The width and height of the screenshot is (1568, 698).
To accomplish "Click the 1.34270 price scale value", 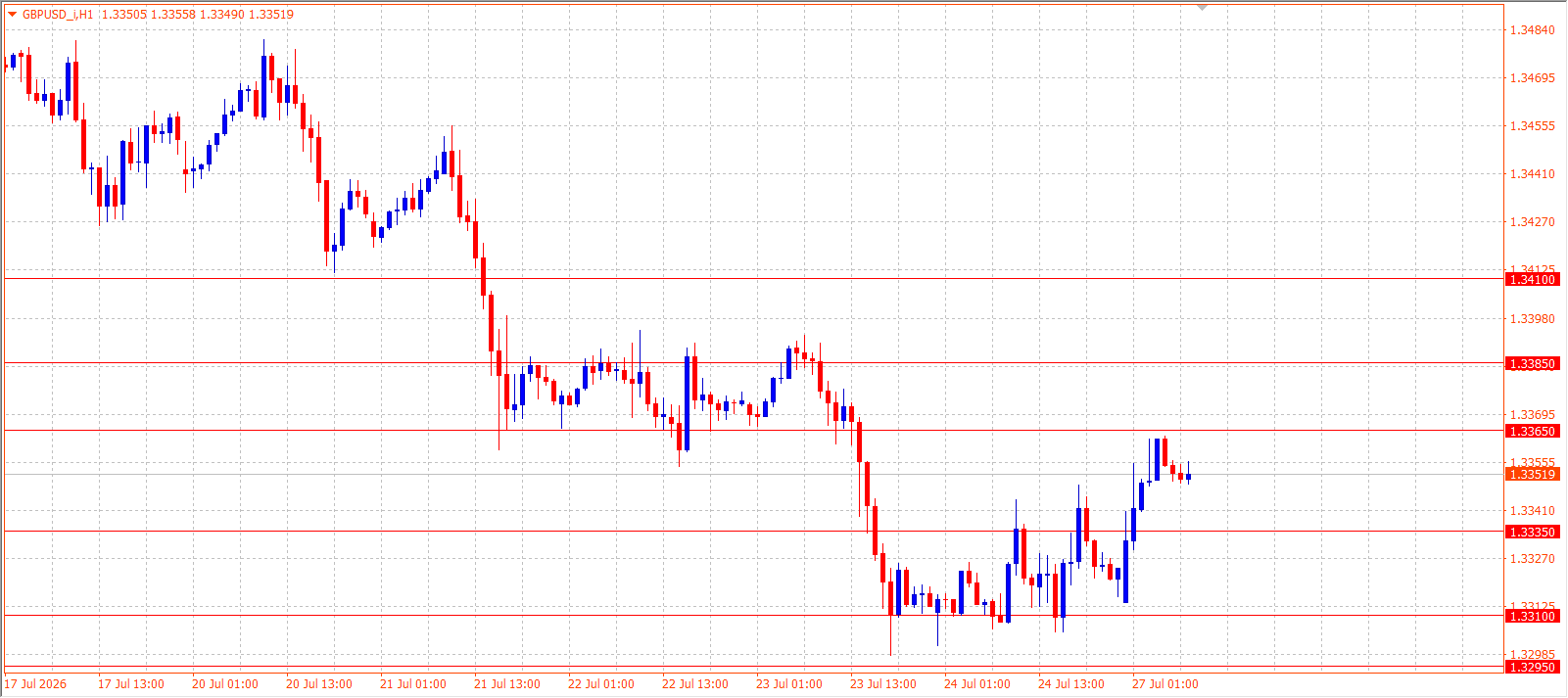I will click(x=1532, y=222).
